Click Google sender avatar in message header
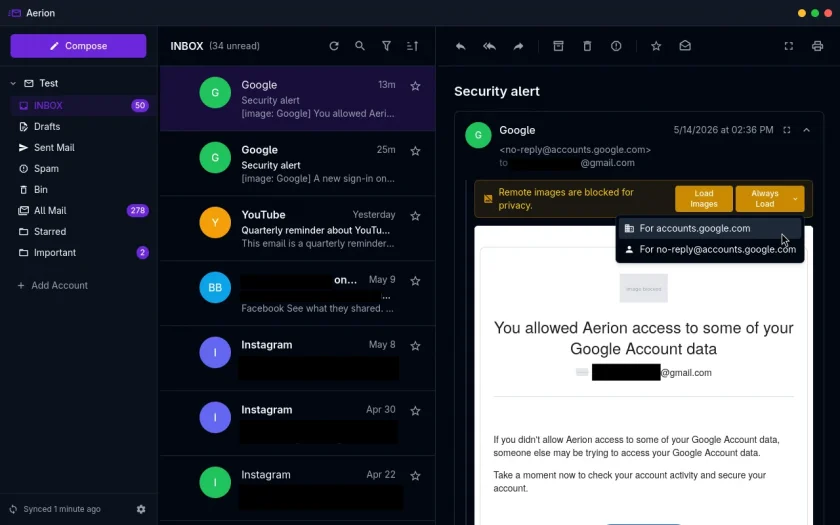Image resolution: width=840 pixels, height=525 pixels. pyautogui.click(x=478, y=135)
